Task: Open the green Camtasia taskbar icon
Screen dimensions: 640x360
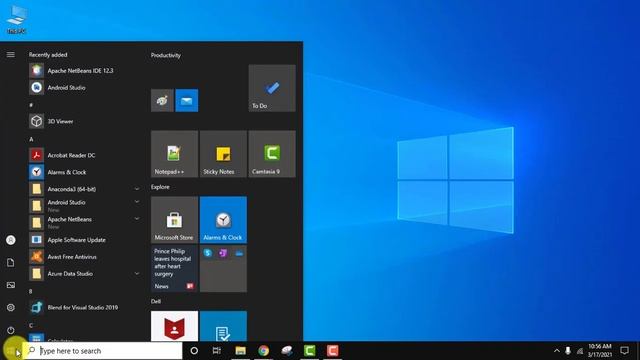Action: pos(309,351)
